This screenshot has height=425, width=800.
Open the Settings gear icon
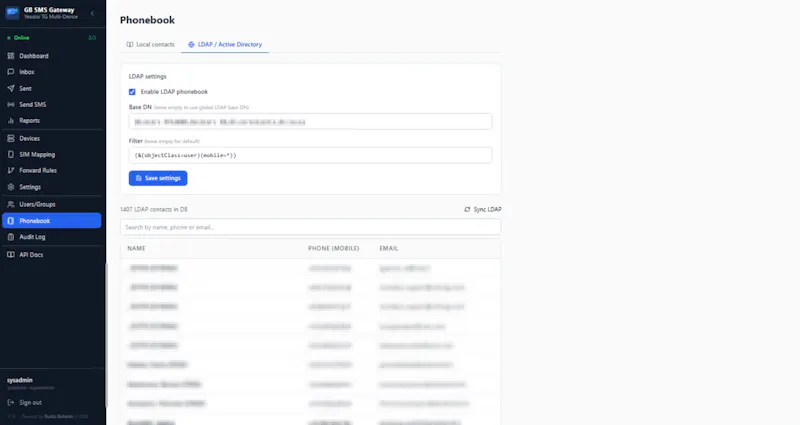click(x=11, y=187)
